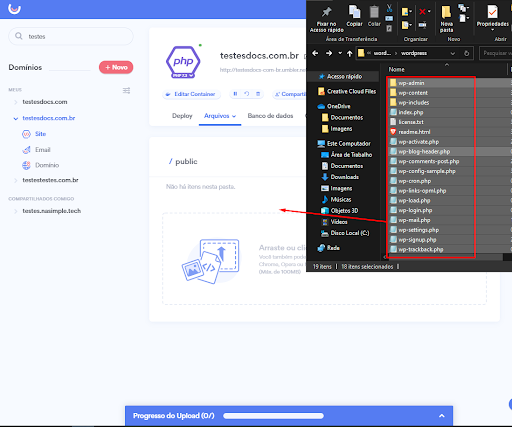Image resolution: width=512 pixels, height=427 pixels.
Task: Open Site under testesdocs.com.br
Action: (x=34, y=134)
